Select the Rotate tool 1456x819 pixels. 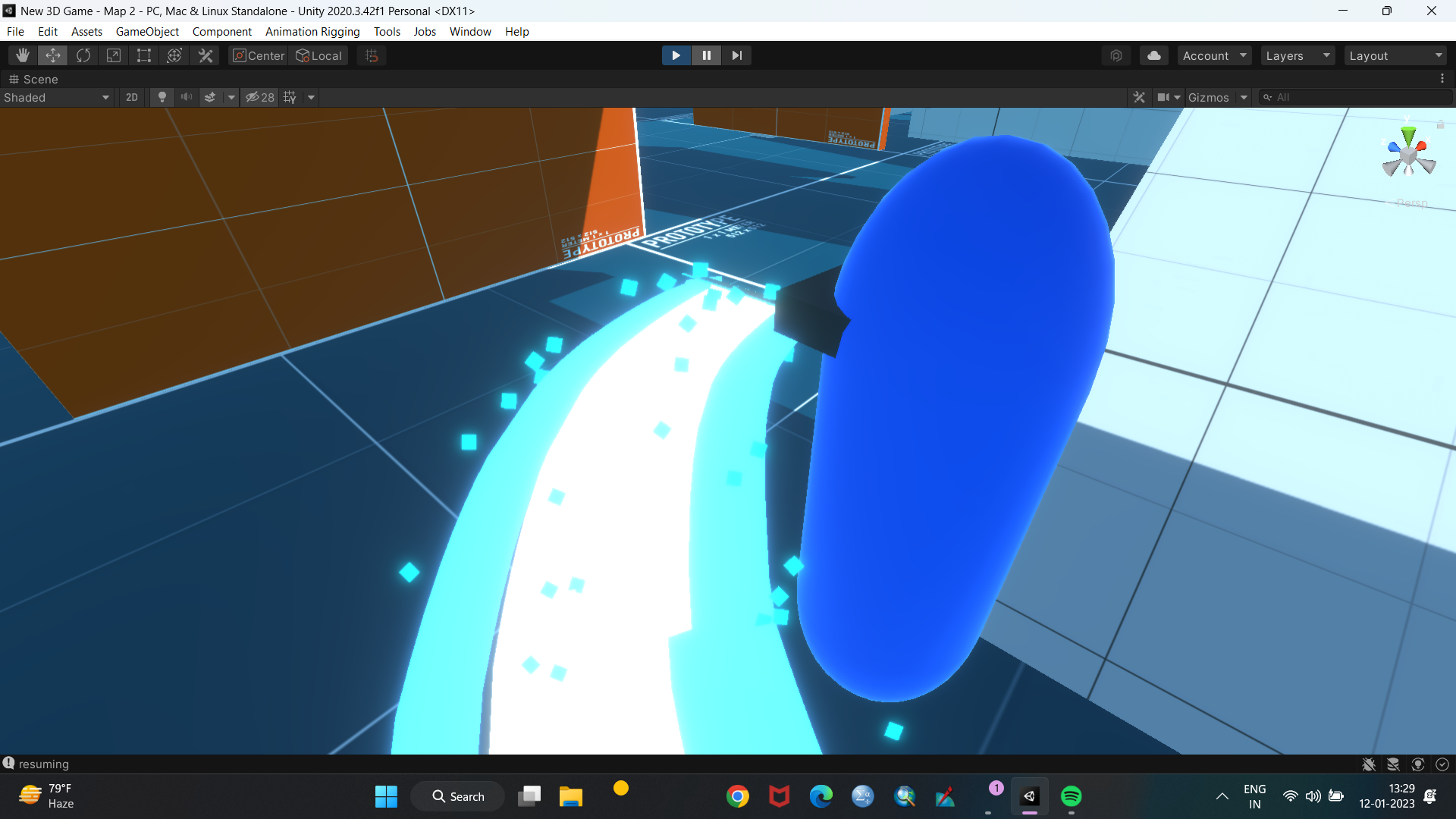83,55
